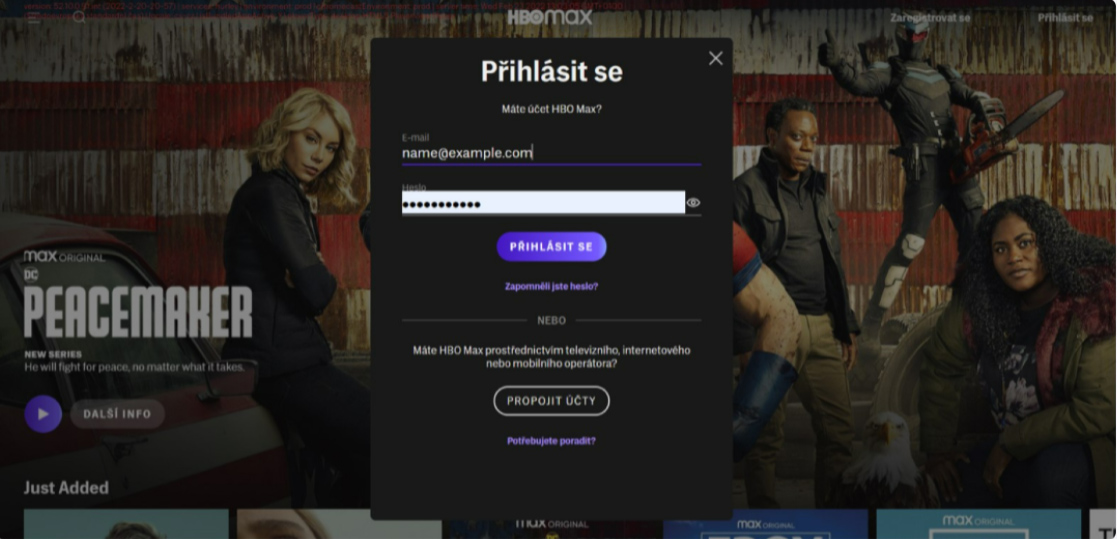Click the Just Added section heading
Screen dimensions: 1117x539
66,488
